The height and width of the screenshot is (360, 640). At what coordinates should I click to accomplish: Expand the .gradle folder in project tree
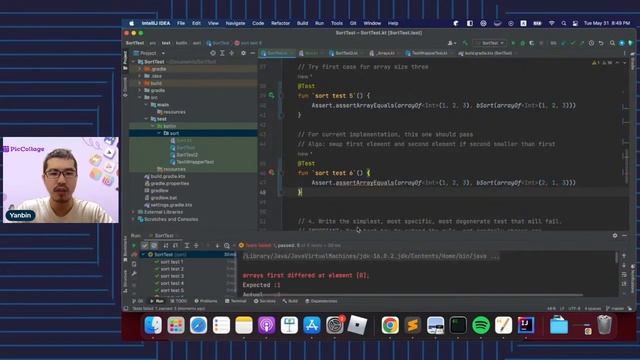[140, 69]
